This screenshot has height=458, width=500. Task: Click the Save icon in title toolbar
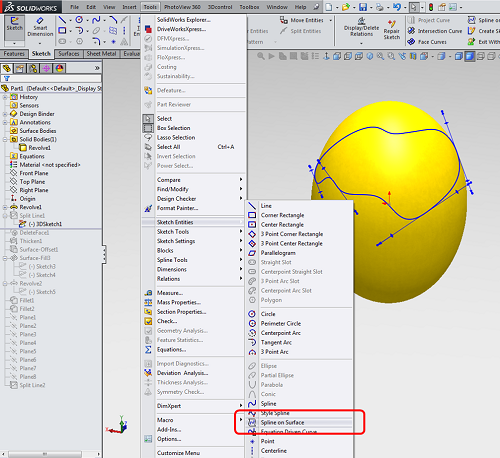tap(363, 7)
